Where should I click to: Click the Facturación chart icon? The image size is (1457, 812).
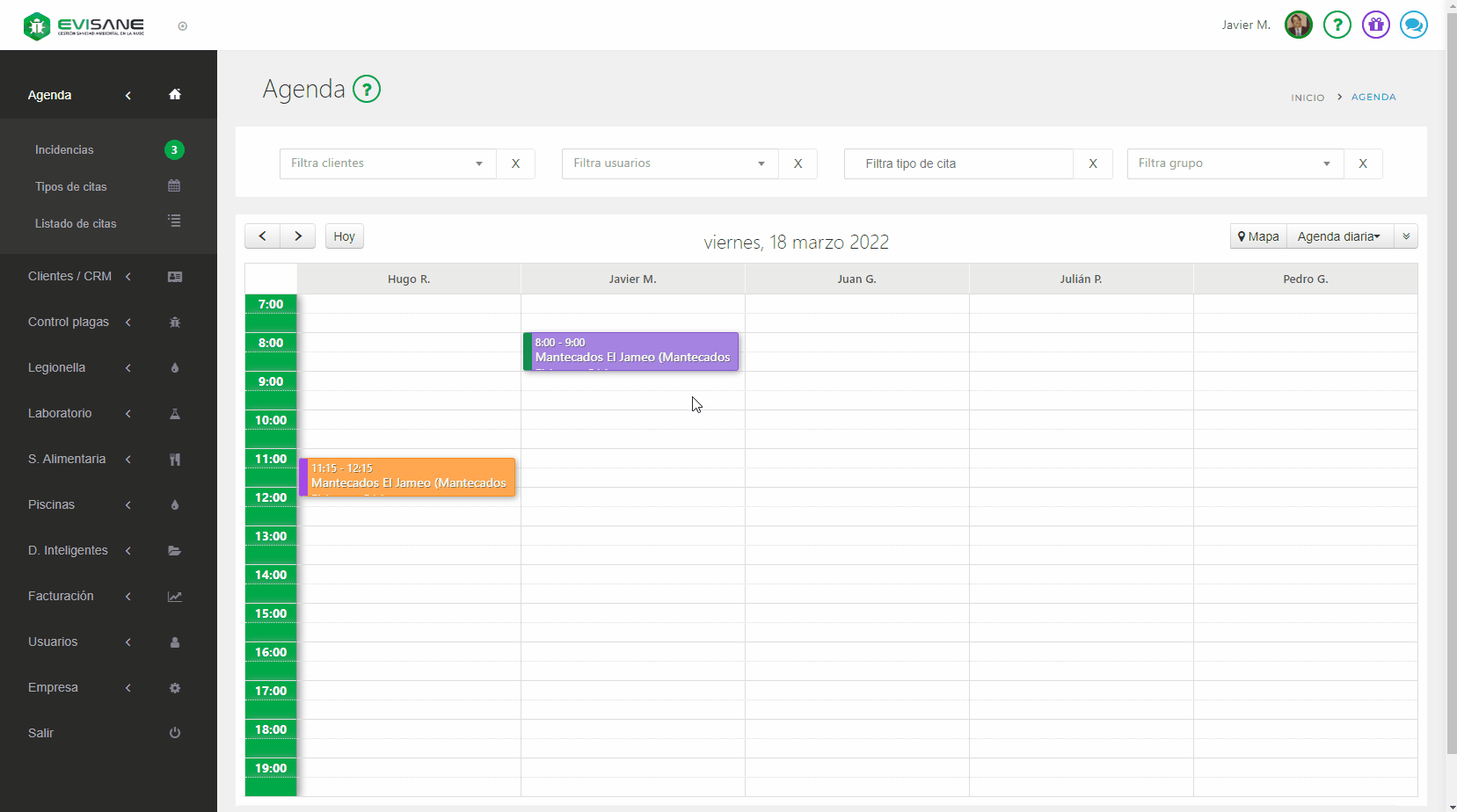[x=175, y=597]
